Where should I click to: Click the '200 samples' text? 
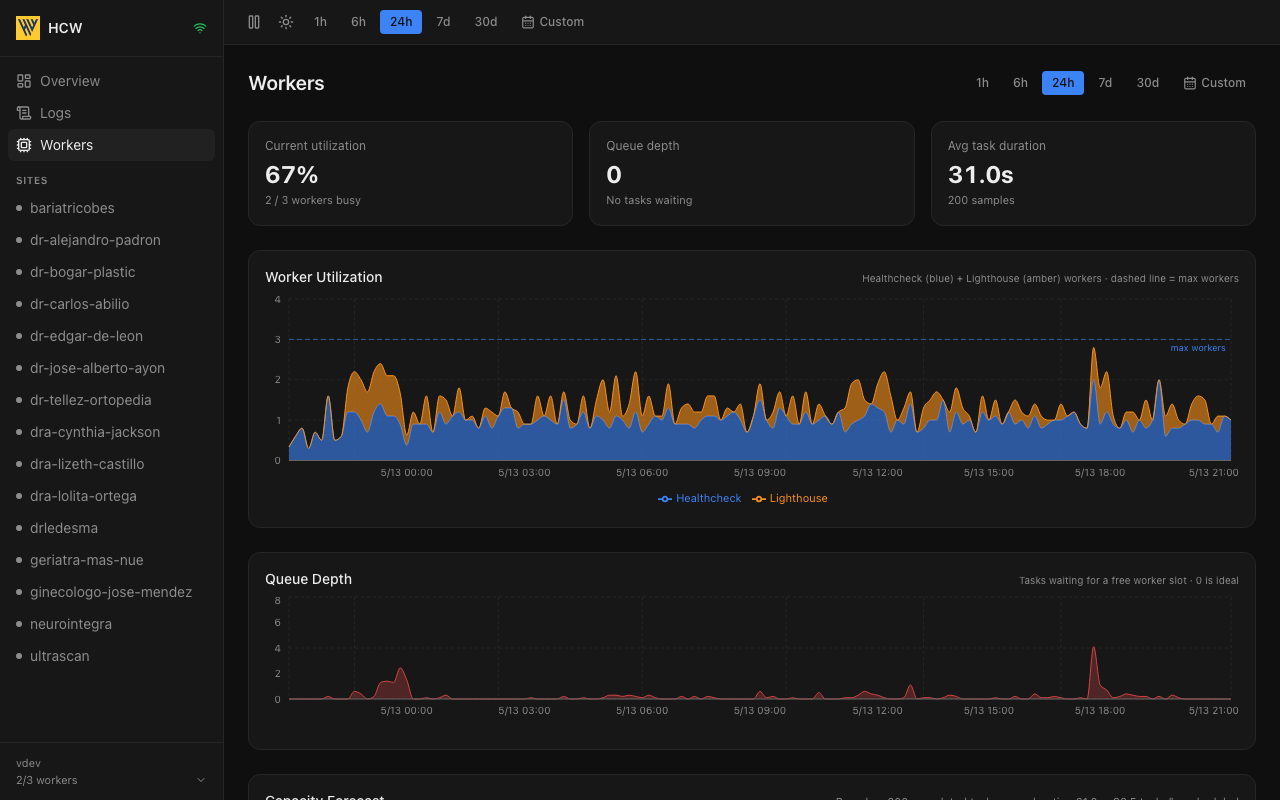pos(981,200)
